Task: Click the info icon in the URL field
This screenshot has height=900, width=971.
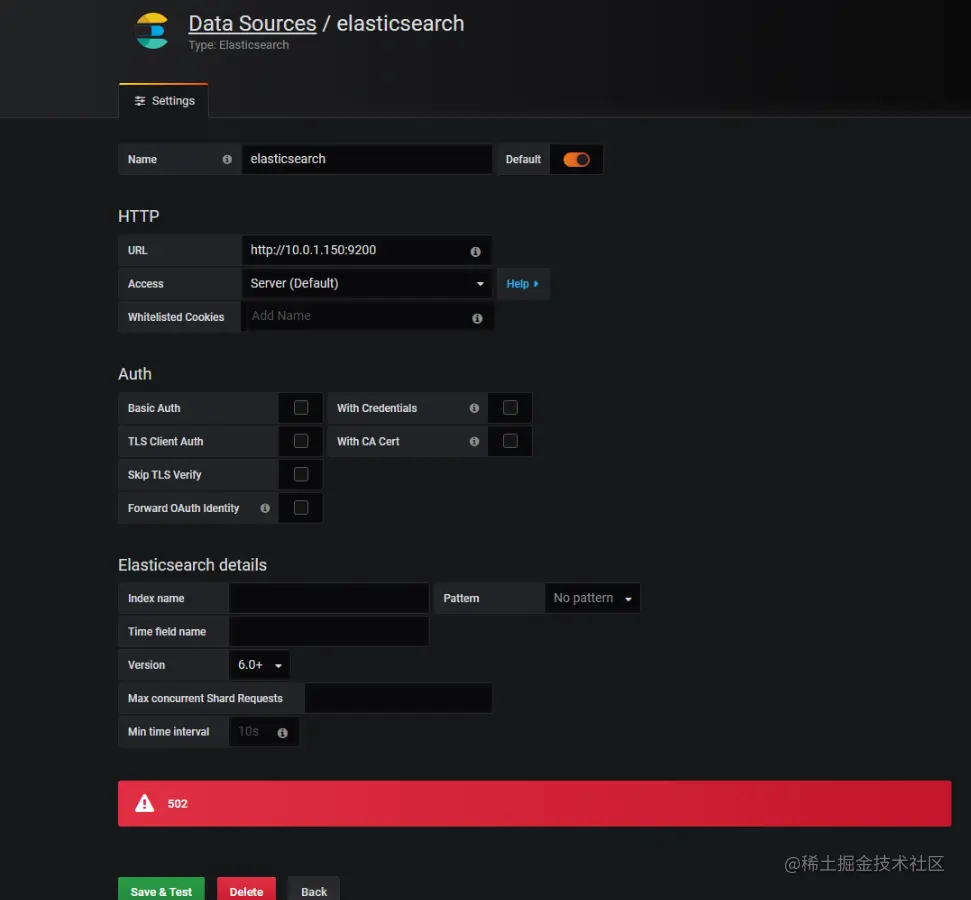Action: click(x=475, y=251)
